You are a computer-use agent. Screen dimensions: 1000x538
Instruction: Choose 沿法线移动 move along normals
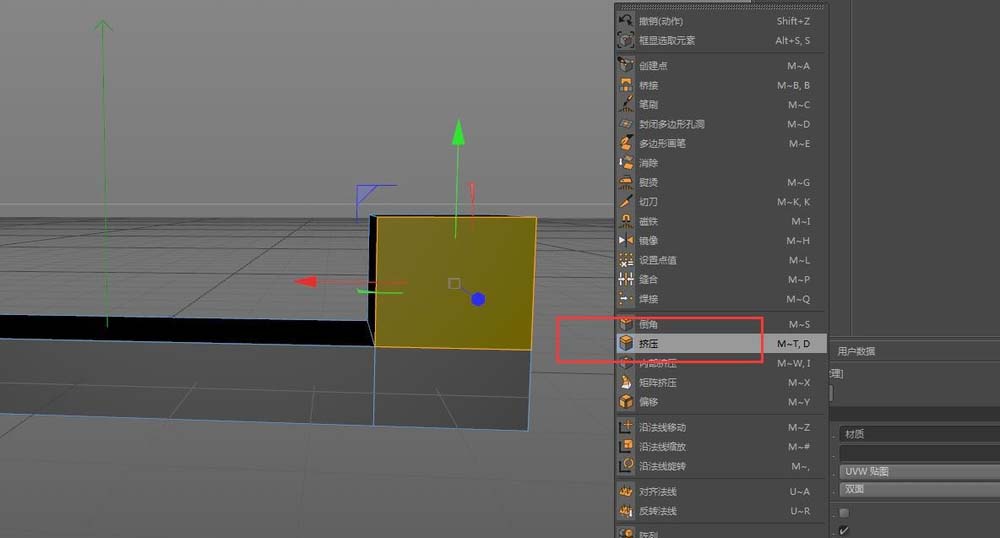coord(721,427)
